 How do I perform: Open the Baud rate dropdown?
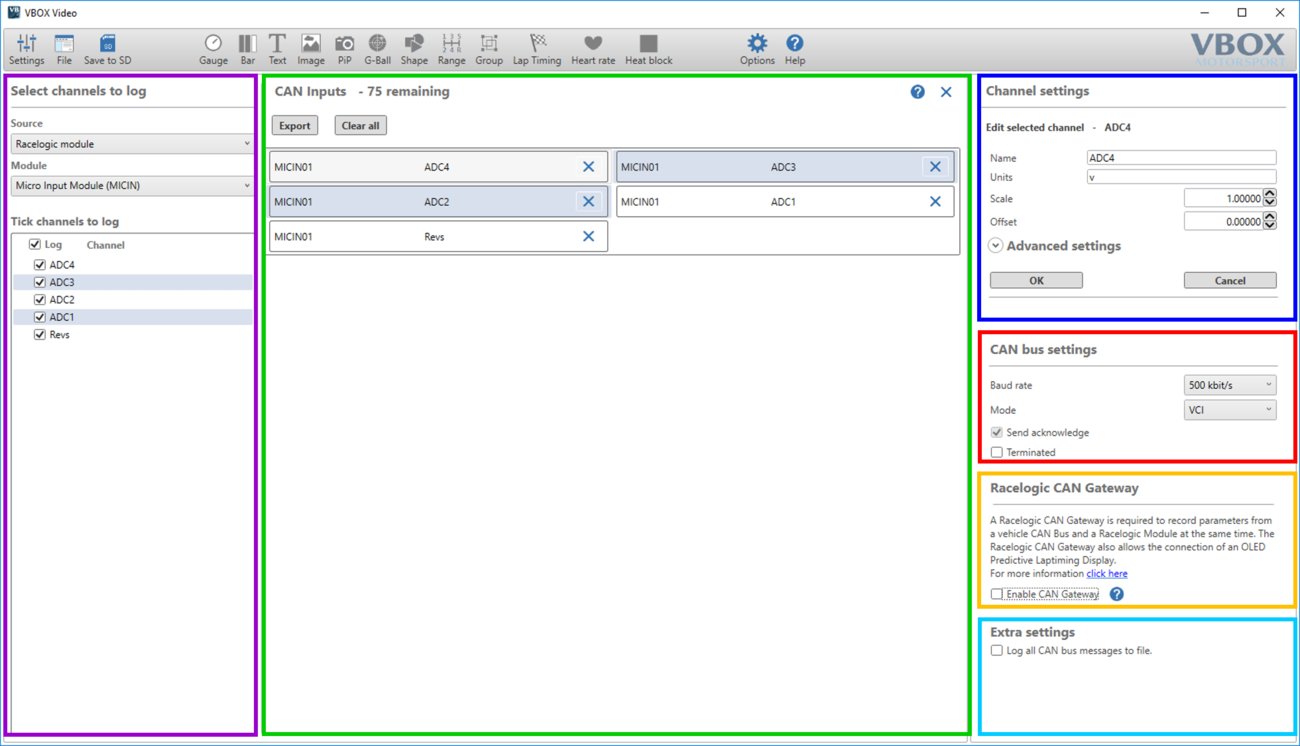pyautogui.click(x=1230, y=385)
